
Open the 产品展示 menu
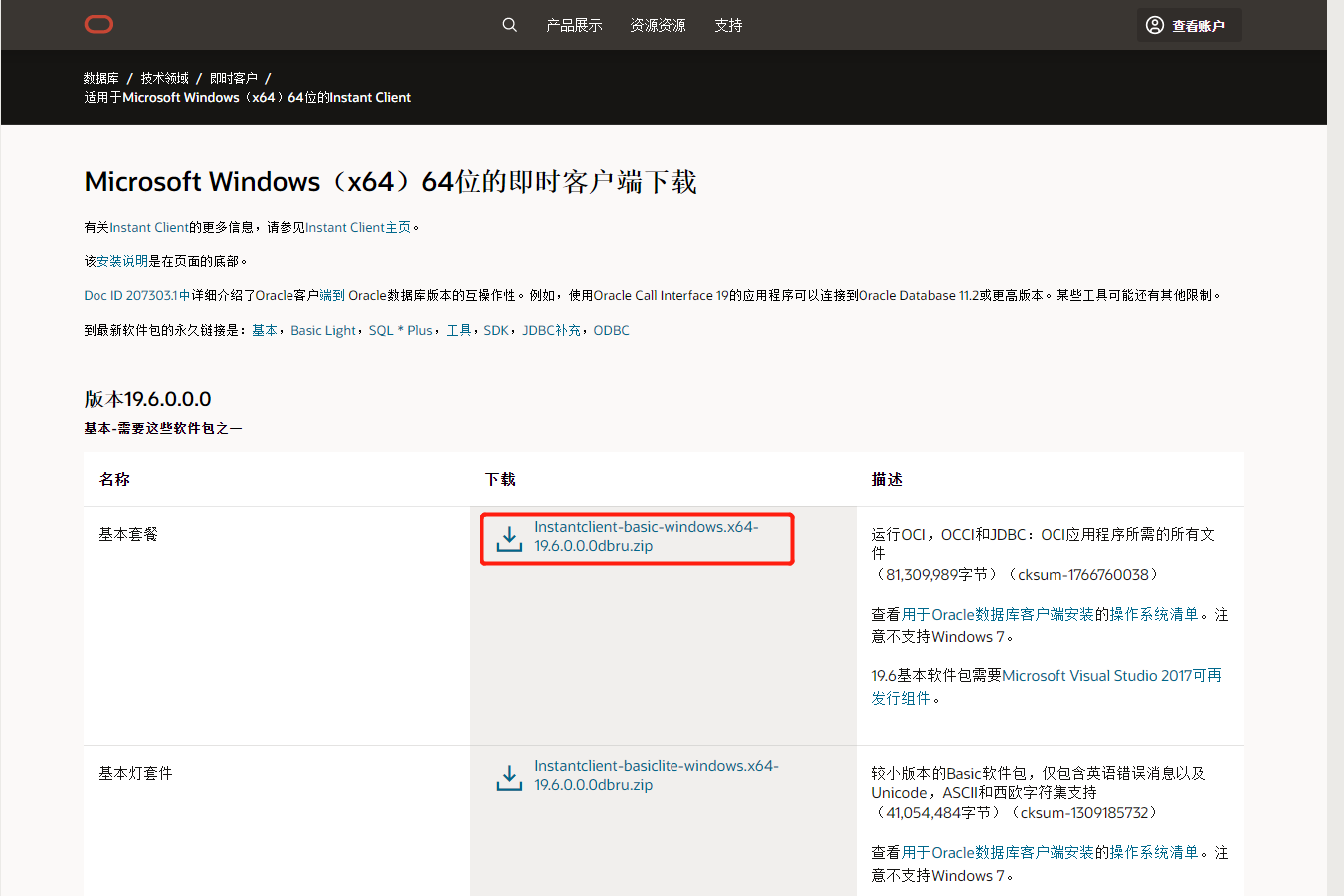point(574,25)
